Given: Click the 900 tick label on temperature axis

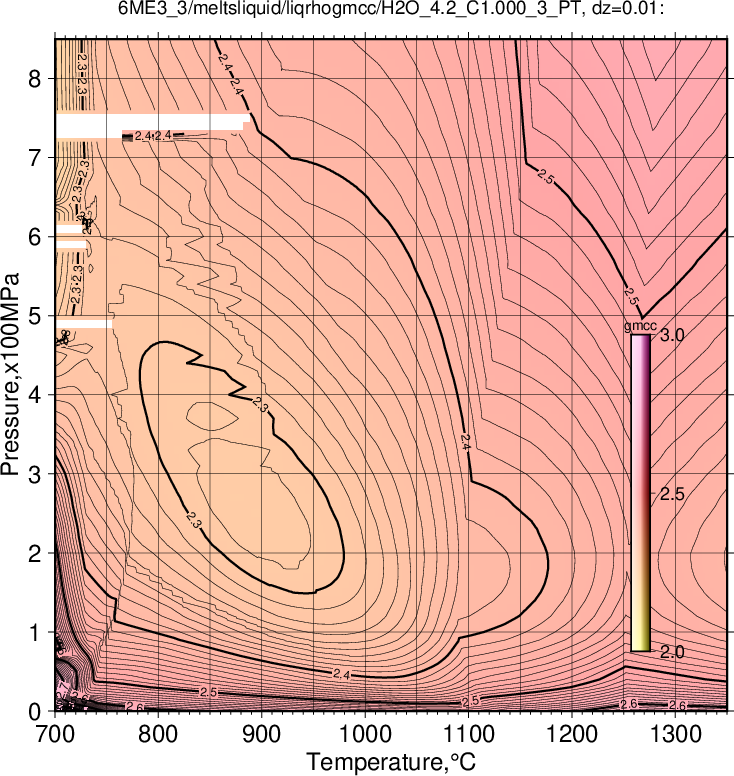Looking at the screenshot, I should point(261,734).
